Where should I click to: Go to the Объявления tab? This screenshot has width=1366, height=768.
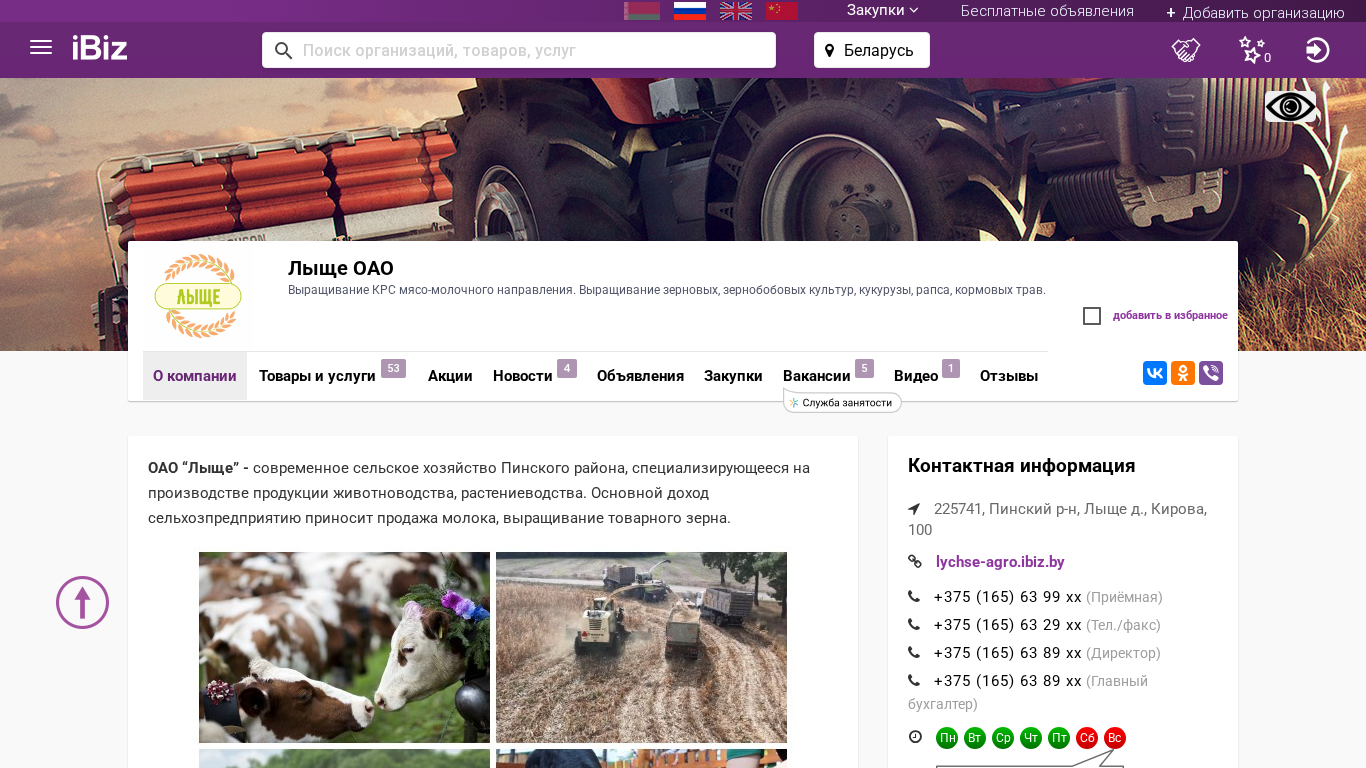pos(640,376)
